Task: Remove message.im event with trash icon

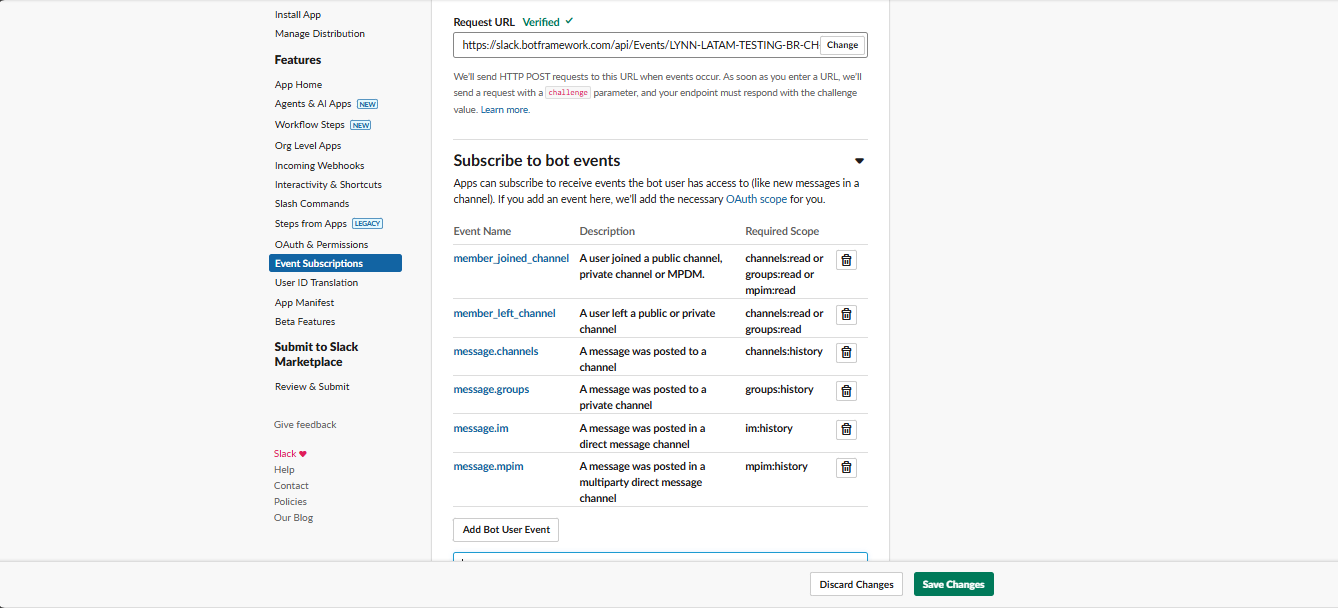Action: [x=846, y=429]
